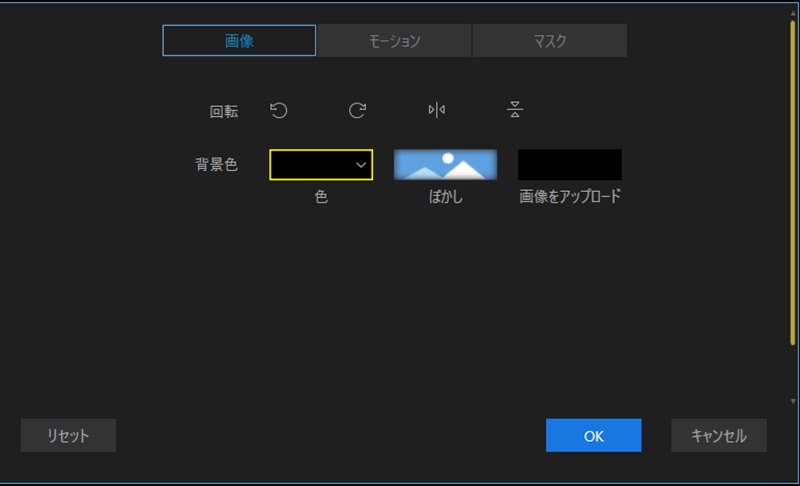800x486 pixels.
Task: Select the ぼかし blur background thumbnail
Action: (x=445, y=165)
